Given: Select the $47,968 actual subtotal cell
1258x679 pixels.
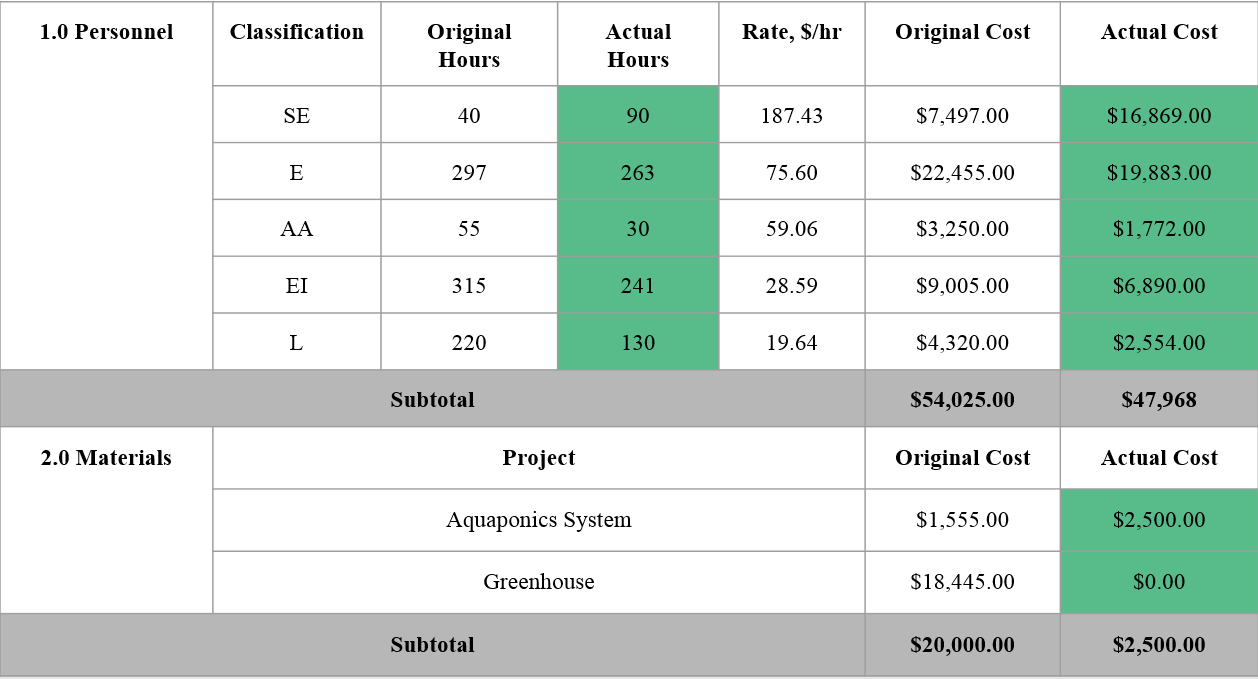Looking at the screenshot, I should (x=1159, y=400).
